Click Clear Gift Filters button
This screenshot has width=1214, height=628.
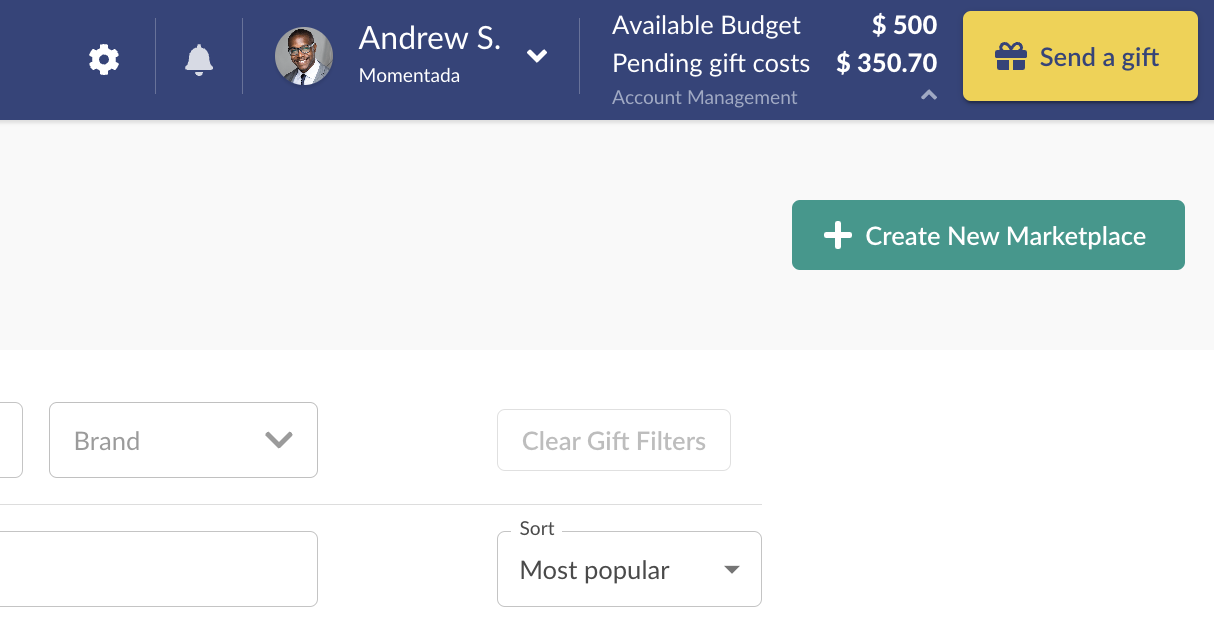coord(614,440)
